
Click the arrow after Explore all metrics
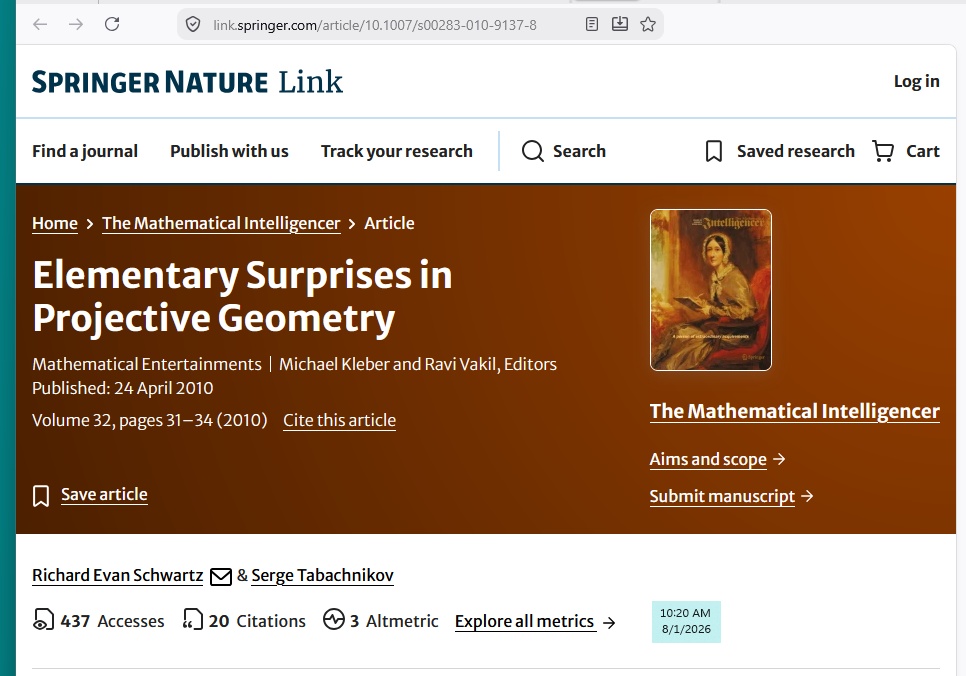pos(609,623)
